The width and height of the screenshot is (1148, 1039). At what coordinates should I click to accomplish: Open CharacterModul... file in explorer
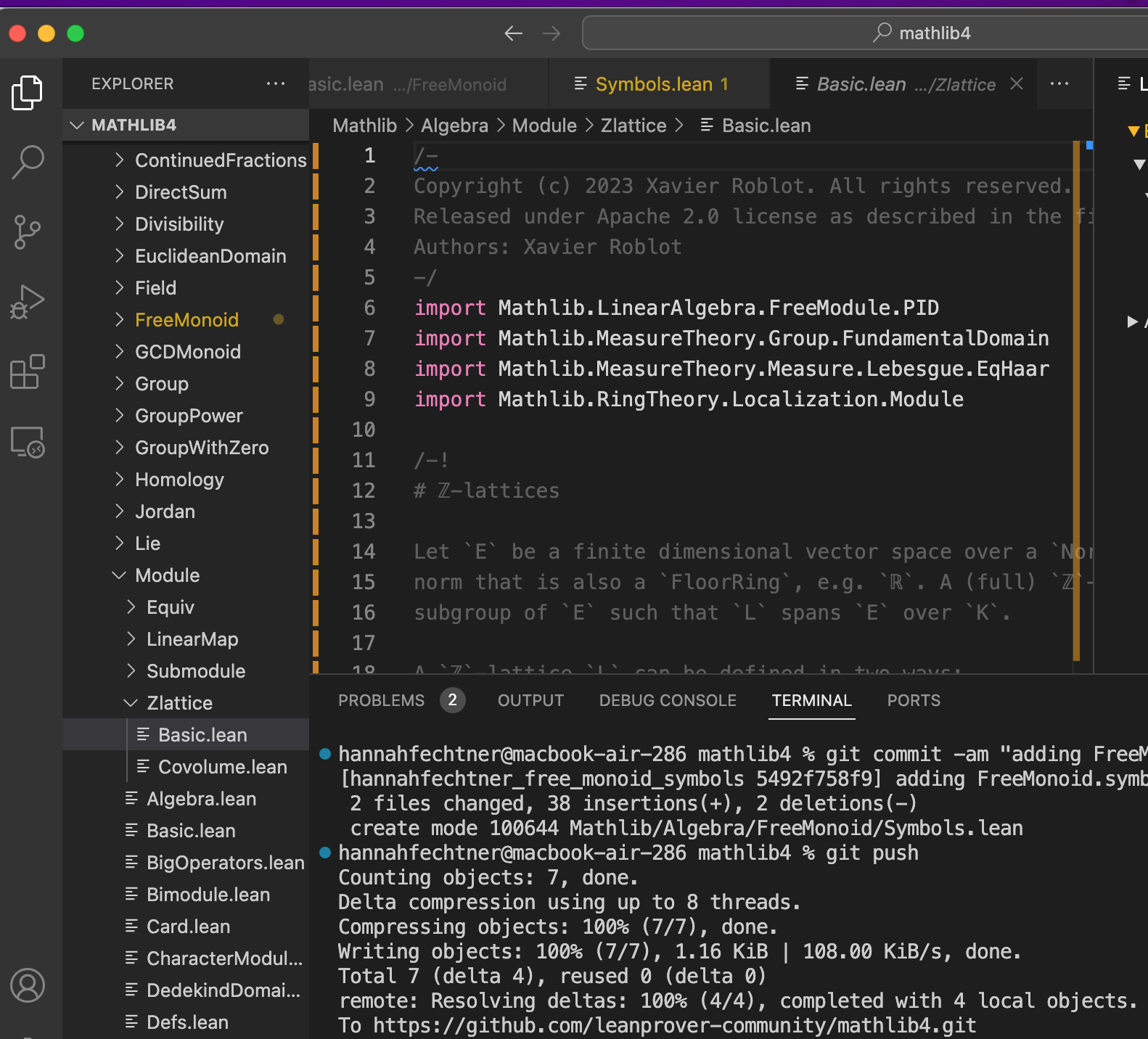pyautogui.click(x=186, y=958)
